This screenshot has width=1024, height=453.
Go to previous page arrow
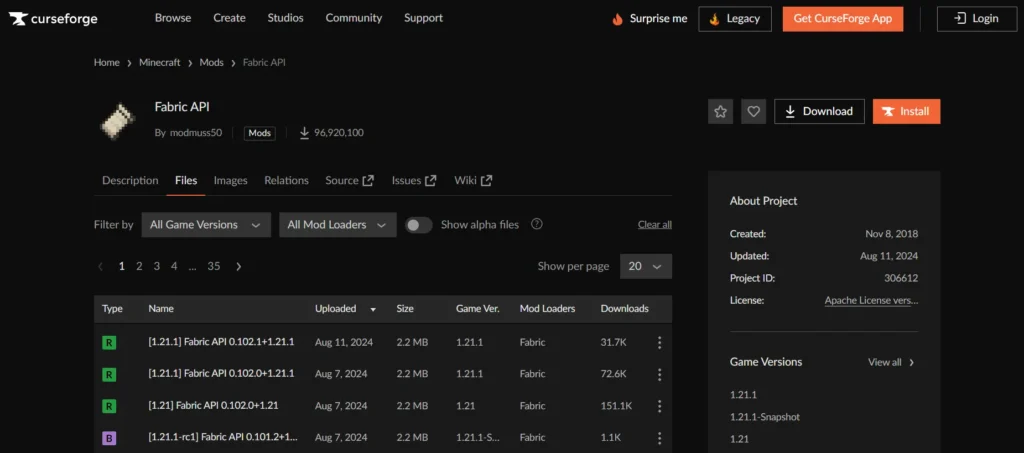100,266
